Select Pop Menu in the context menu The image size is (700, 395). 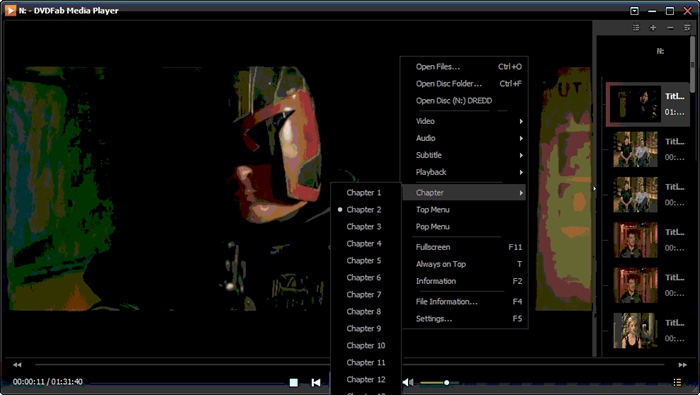[x=464, y=227]
